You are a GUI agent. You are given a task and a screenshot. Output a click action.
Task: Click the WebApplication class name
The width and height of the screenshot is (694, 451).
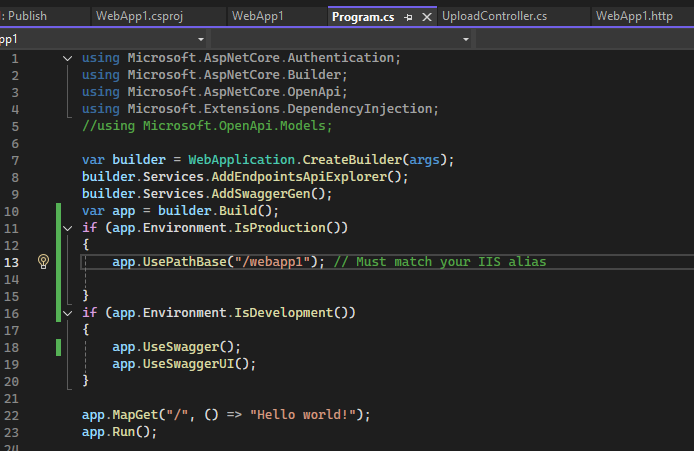(242, 159)
